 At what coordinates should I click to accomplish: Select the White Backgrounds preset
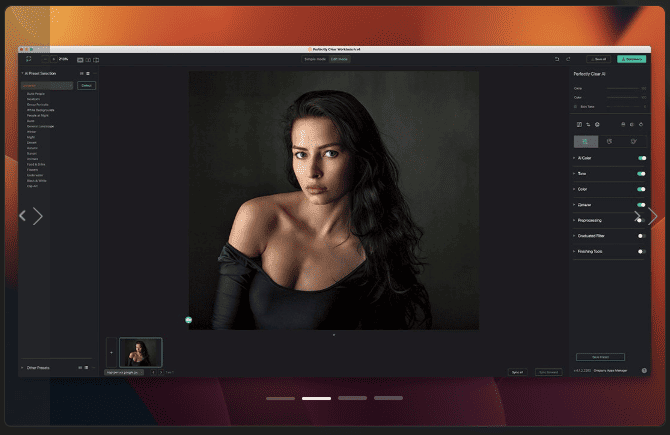coord(41,110)
